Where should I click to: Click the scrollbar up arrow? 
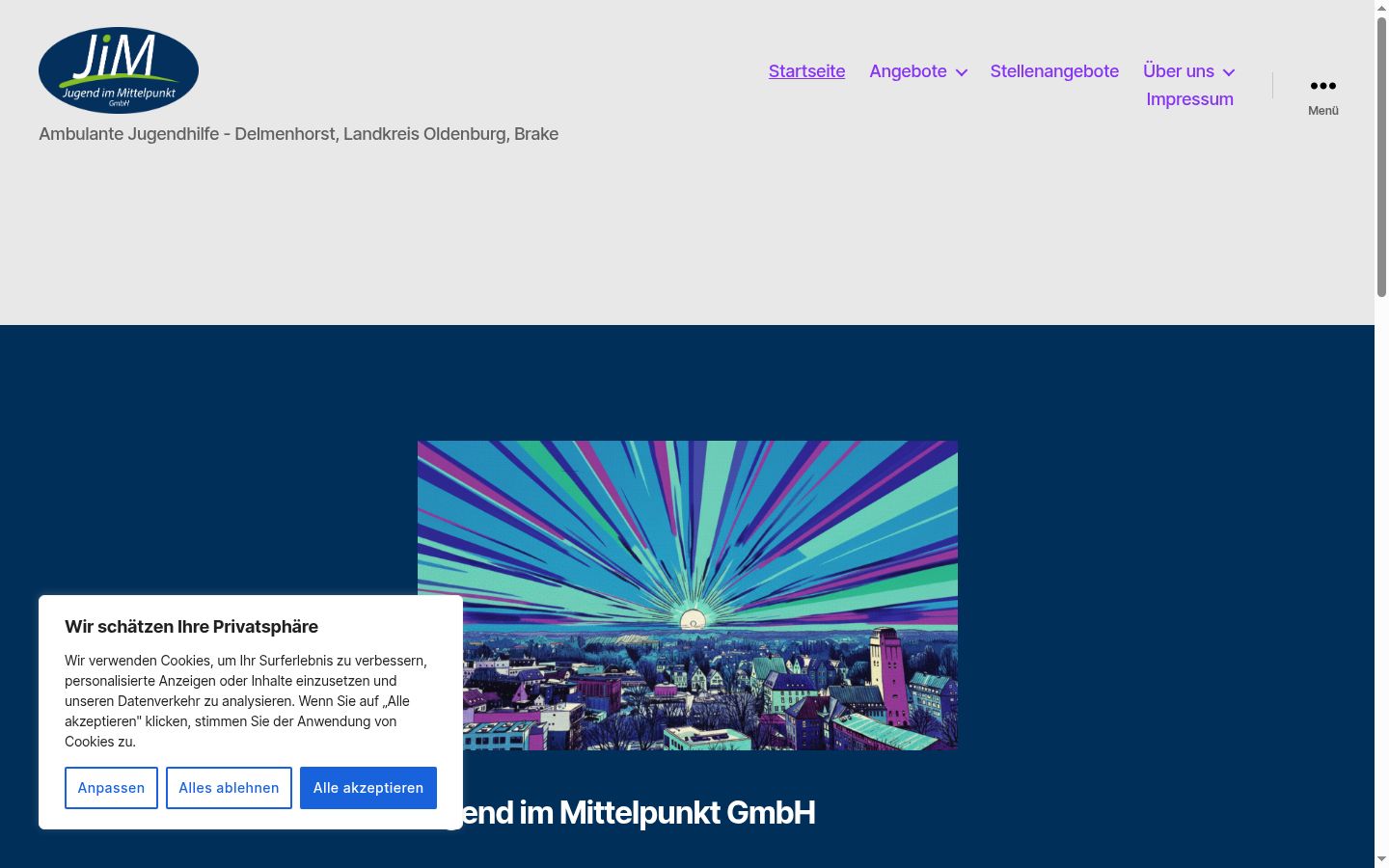pos(1381,8)
